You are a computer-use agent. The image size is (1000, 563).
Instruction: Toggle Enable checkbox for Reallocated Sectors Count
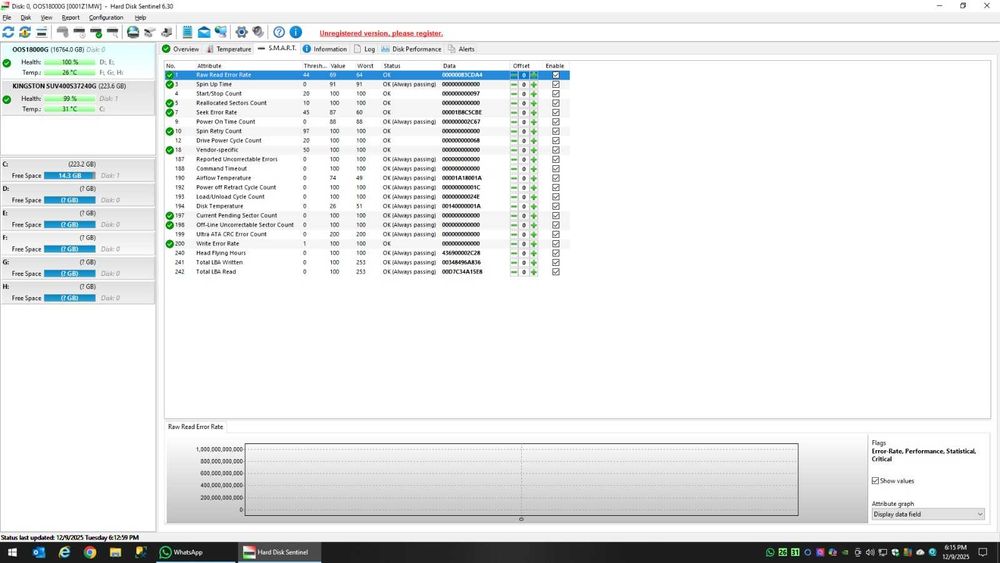(555, 103)
